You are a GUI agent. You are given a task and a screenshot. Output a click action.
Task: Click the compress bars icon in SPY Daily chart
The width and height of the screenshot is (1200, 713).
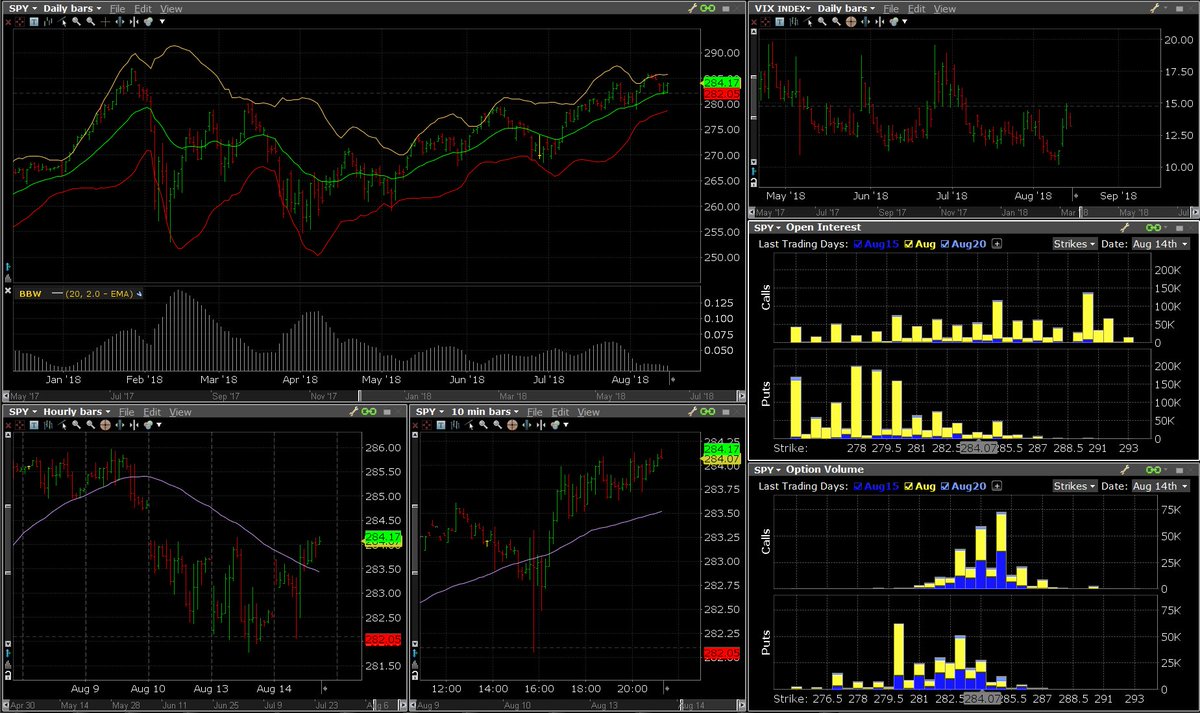[x=134, y=22]
